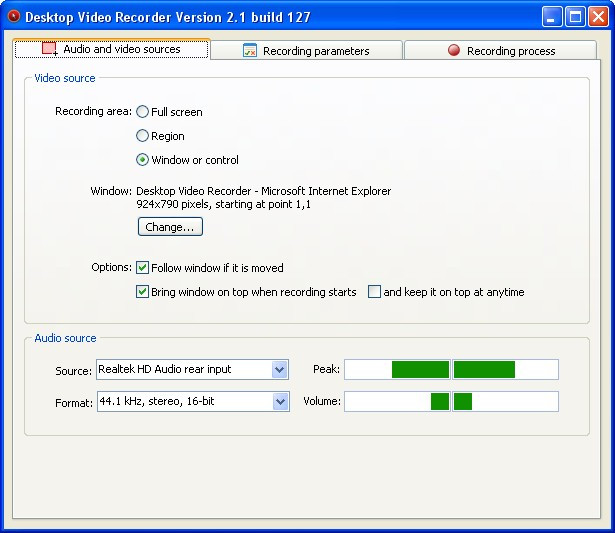Maximize the Desktop Video Recorder window
Screen dimensions: 615x533
pyautogui.click(x=575, y=17)
